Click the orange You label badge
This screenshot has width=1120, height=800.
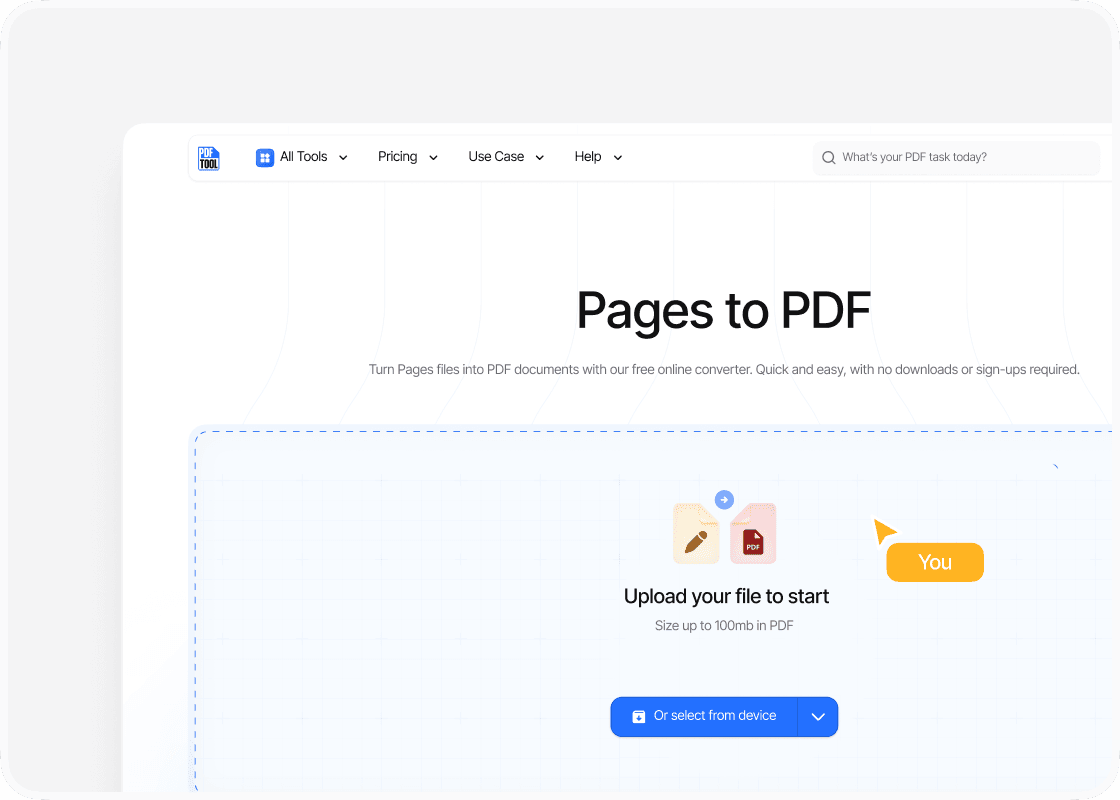[935, 562]
